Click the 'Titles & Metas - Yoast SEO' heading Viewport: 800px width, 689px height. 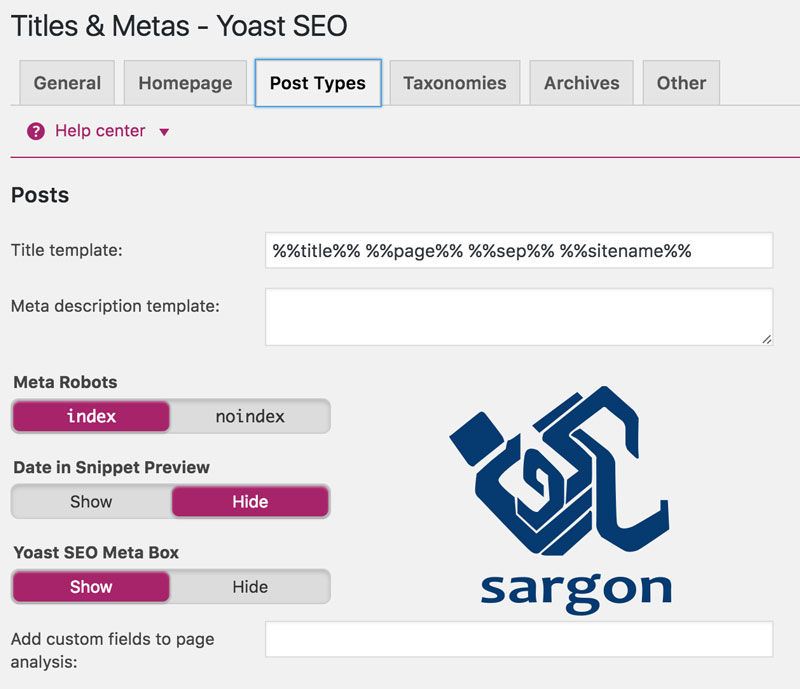pos(179,26)
